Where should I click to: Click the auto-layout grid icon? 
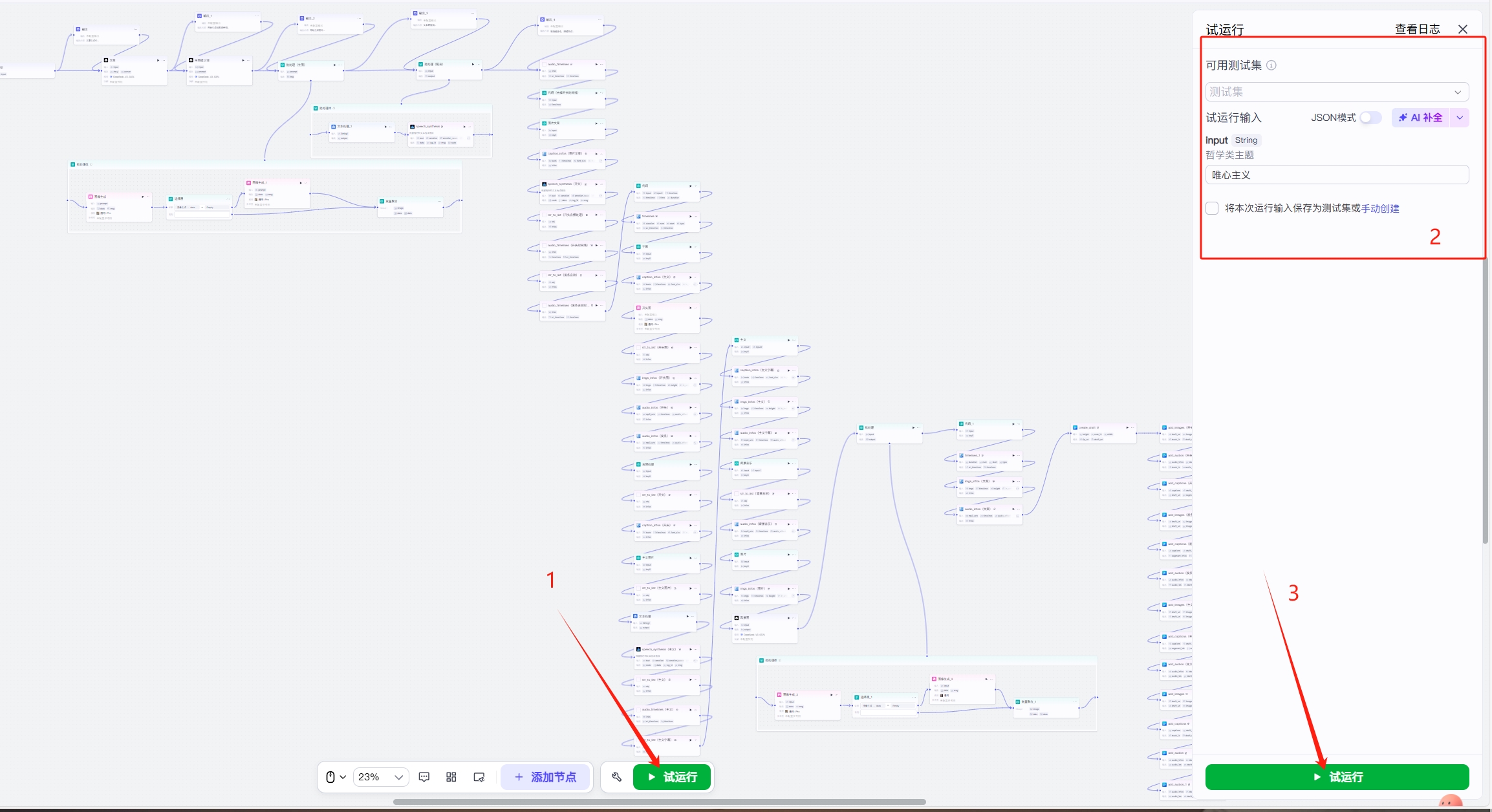pos(451,777)
